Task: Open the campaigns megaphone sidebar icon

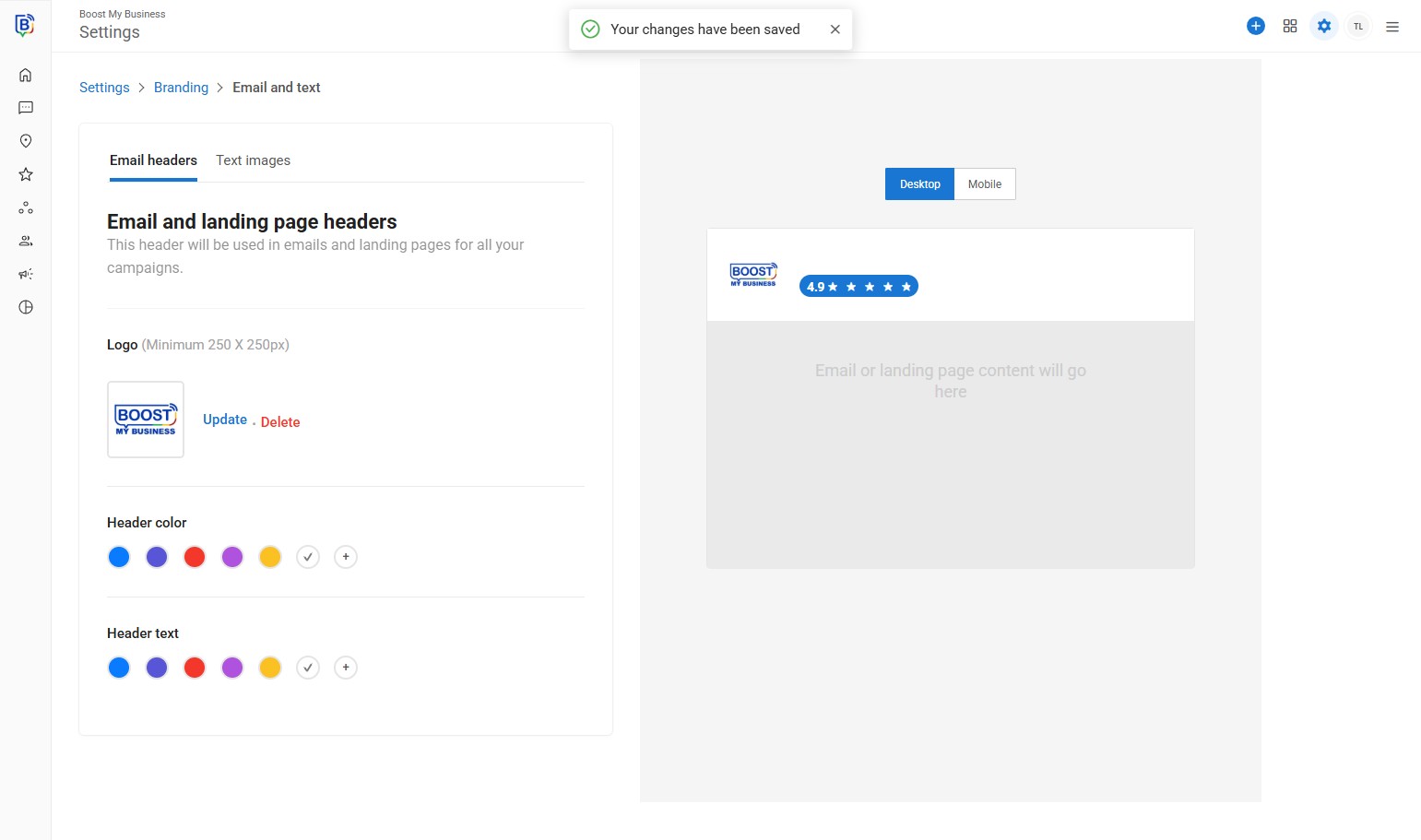Action: coord(26,274)
